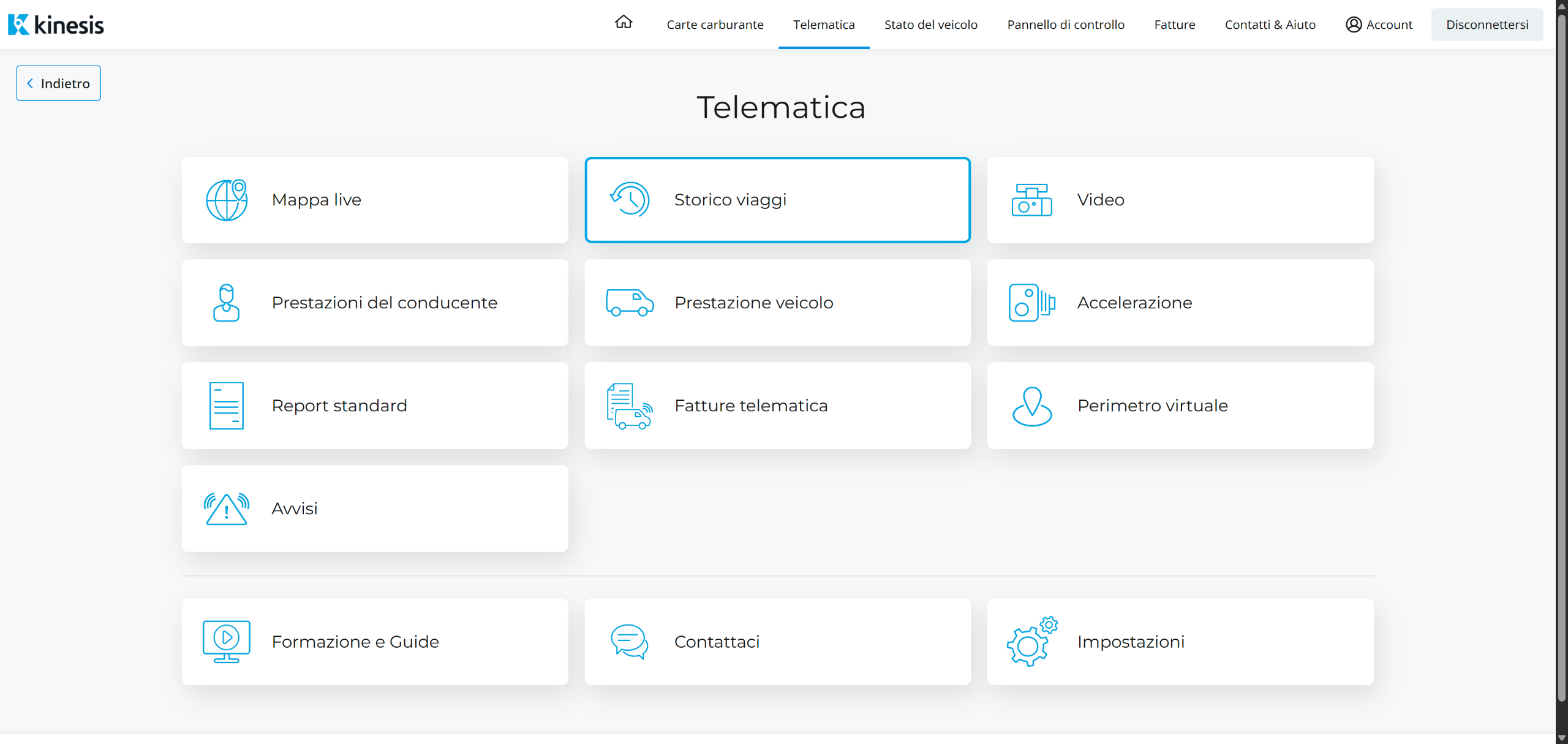Click the Indietro back button

[x=59, y=83]
